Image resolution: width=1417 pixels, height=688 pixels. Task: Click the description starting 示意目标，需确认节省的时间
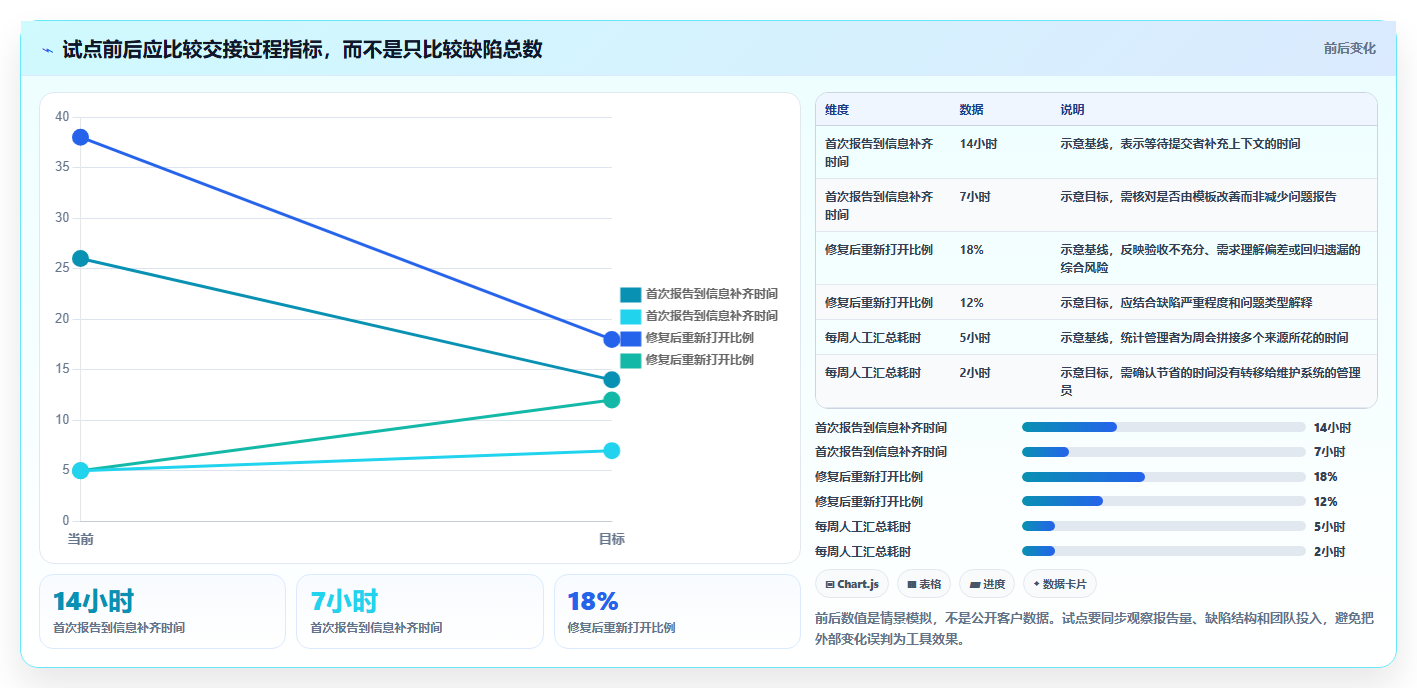(x=1211, y=381)
